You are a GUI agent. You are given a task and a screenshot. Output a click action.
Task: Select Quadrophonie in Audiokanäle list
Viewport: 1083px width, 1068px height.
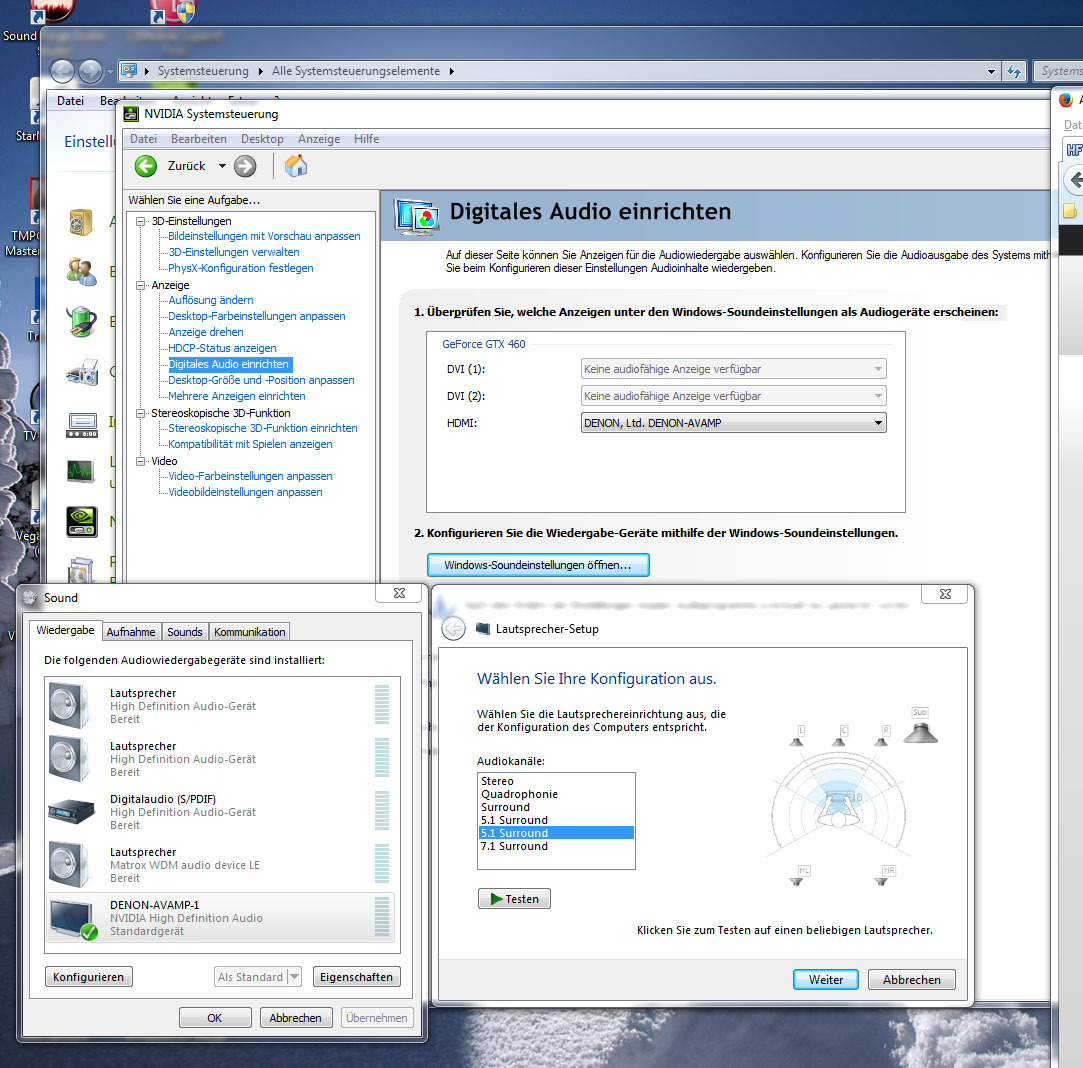pyautogui.click(x=556, y=794)
